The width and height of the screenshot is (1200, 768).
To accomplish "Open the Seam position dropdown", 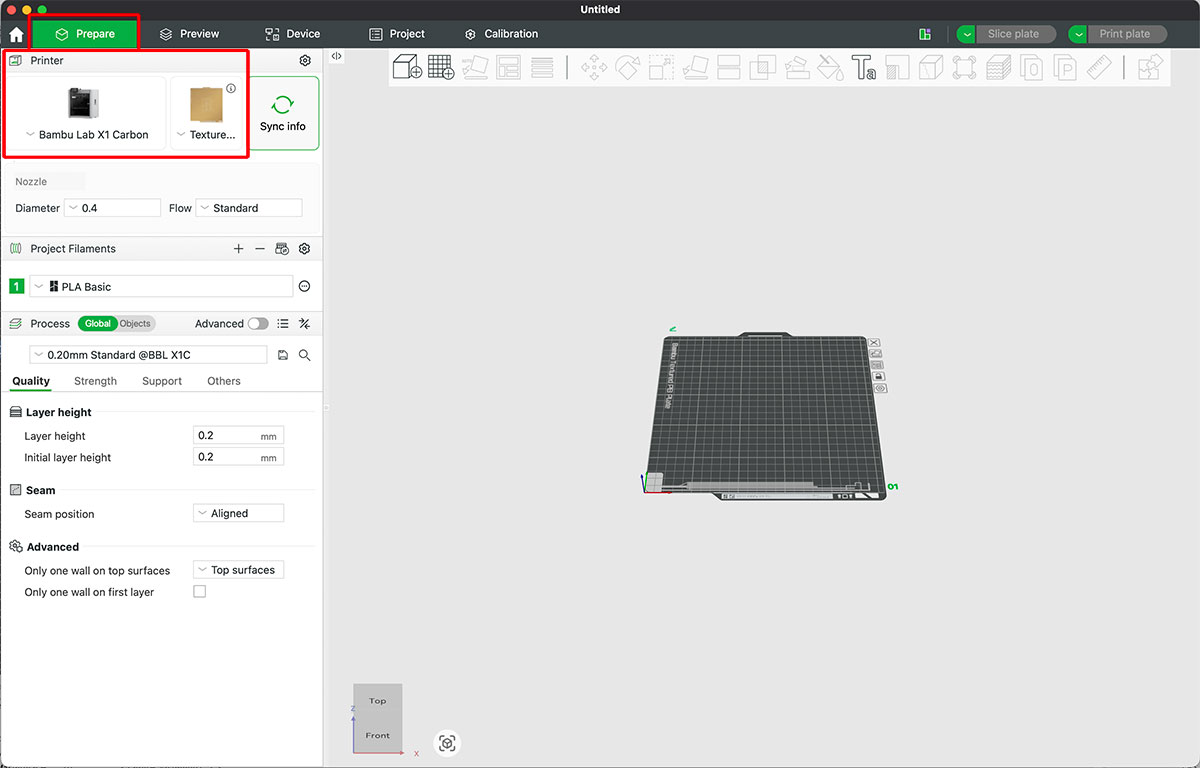I will [x=238, y=512].
